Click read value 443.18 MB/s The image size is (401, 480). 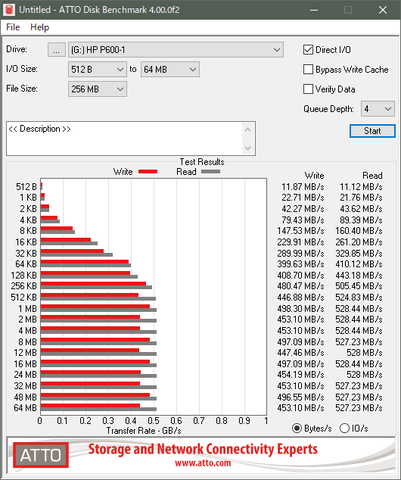click(359, 275)
